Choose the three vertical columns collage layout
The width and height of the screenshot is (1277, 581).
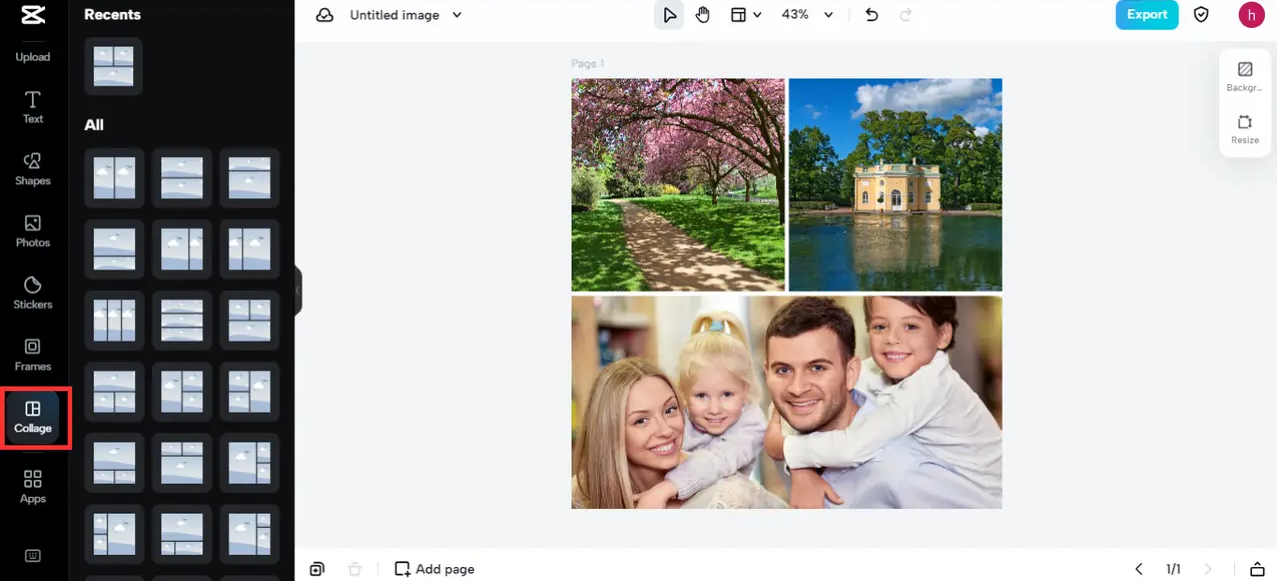[113, 320]
